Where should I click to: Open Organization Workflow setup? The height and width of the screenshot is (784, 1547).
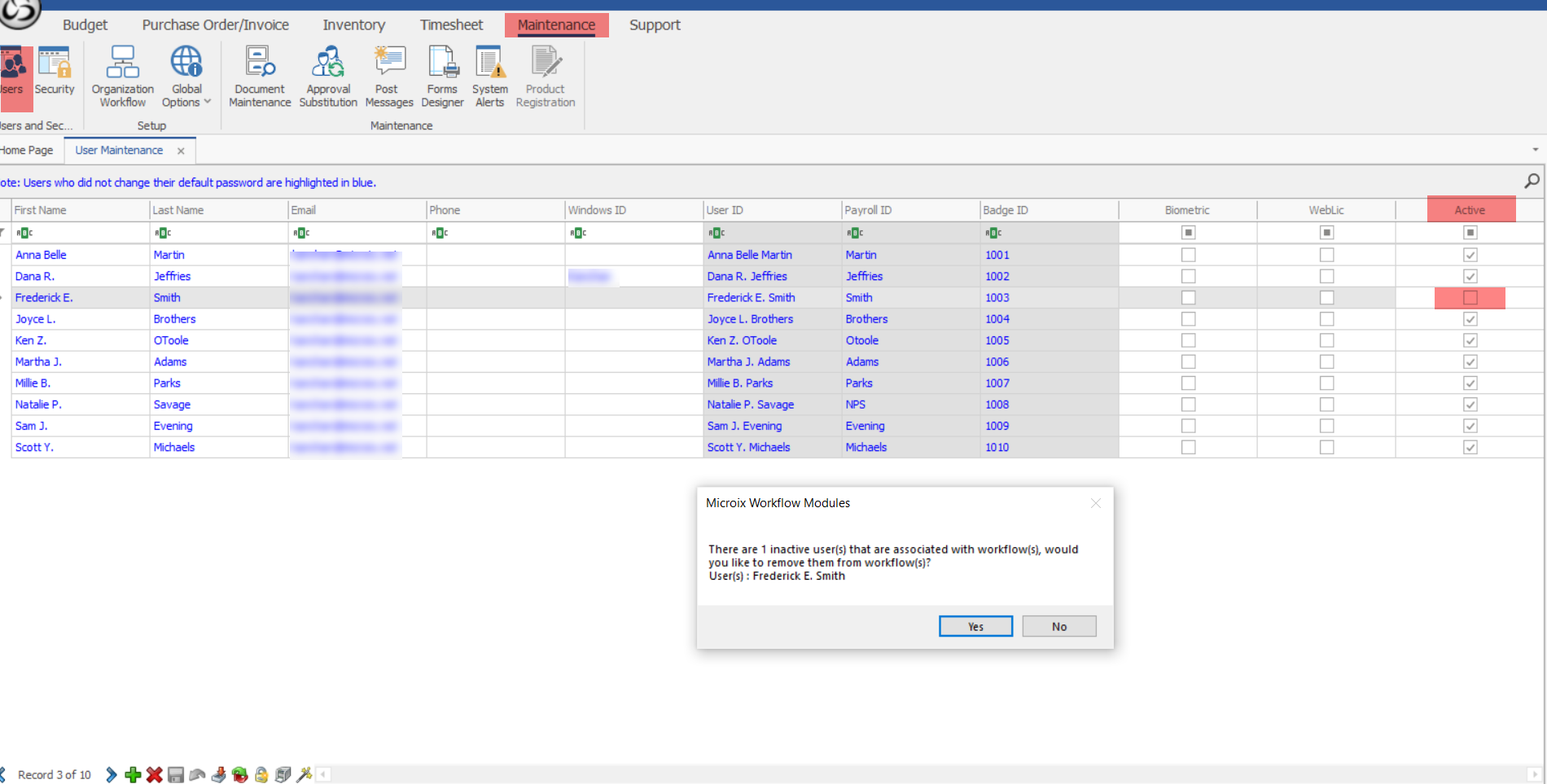click(x=122, y=77)
